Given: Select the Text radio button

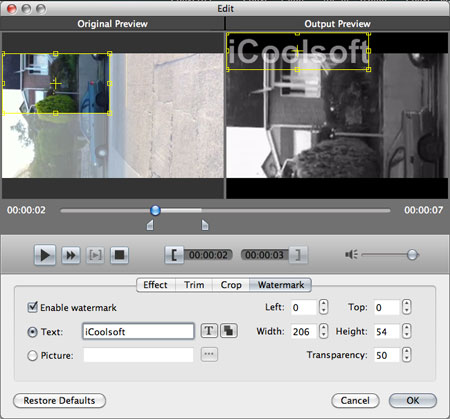Looking at the screenshot, I should pyautogui.click(x=32, y=332).
